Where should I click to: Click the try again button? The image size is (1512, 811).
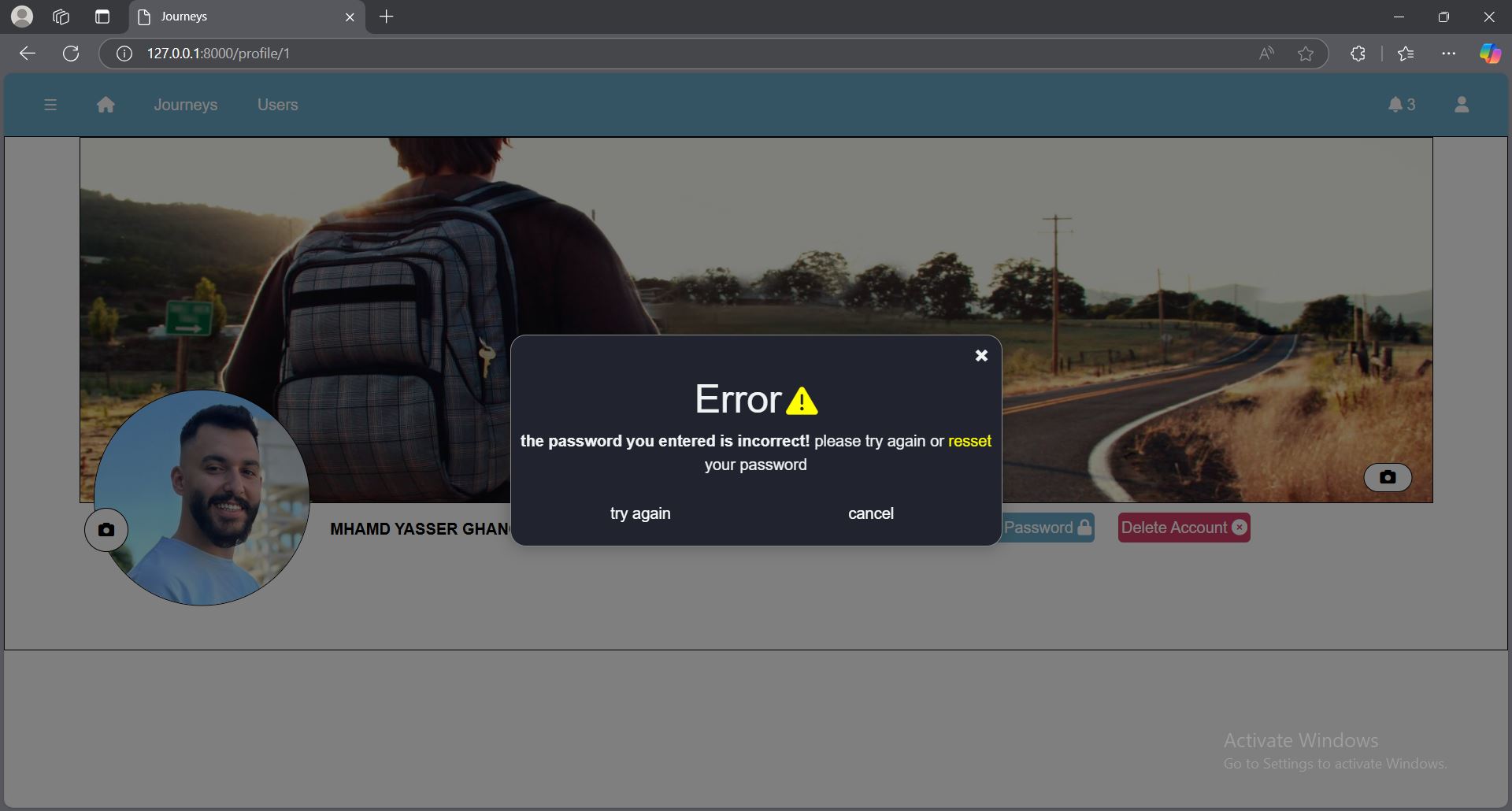(x=640, y=513)
